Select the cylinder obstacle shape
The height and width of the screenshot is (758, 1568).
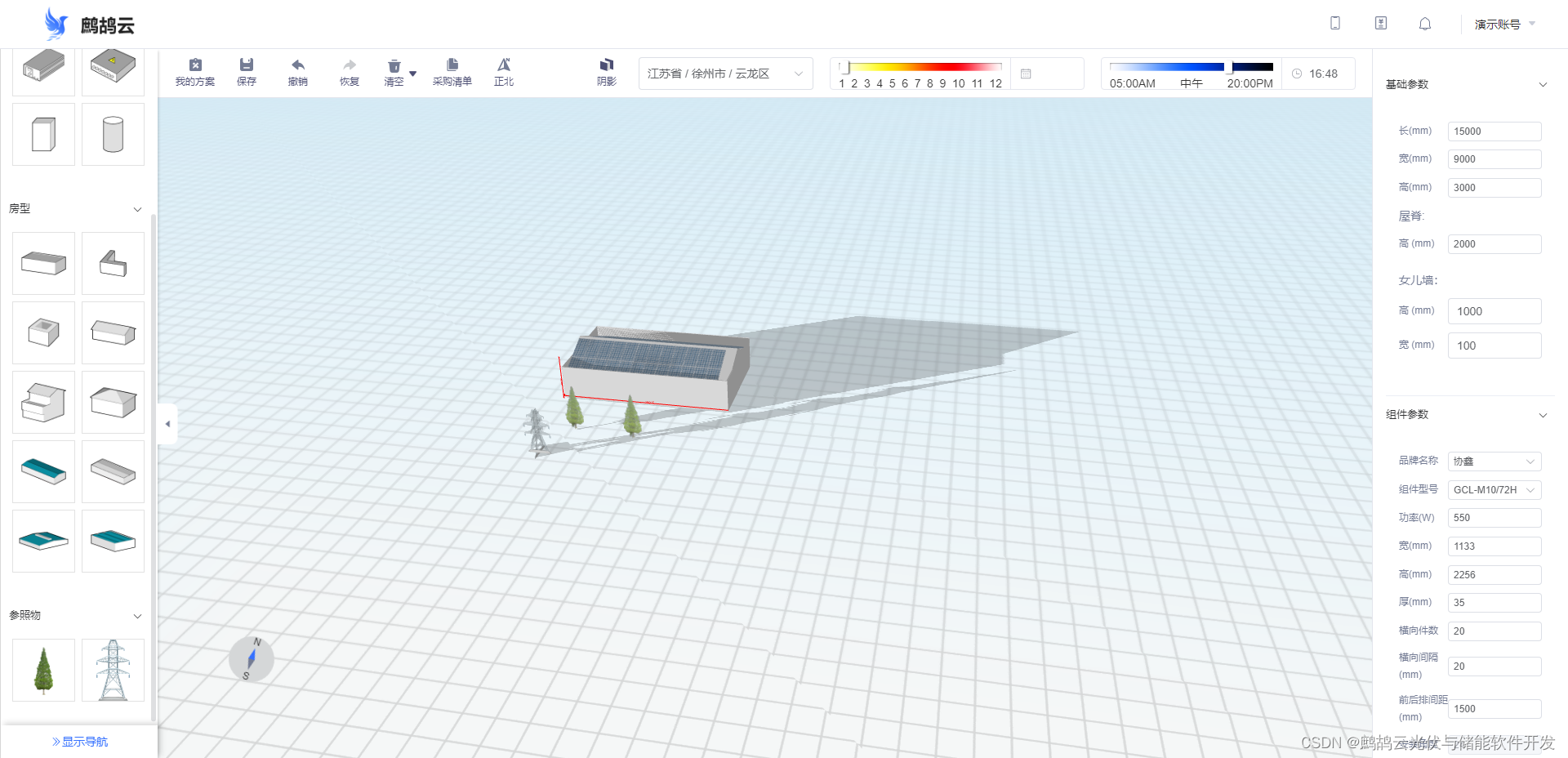click(x=114, y=135)
